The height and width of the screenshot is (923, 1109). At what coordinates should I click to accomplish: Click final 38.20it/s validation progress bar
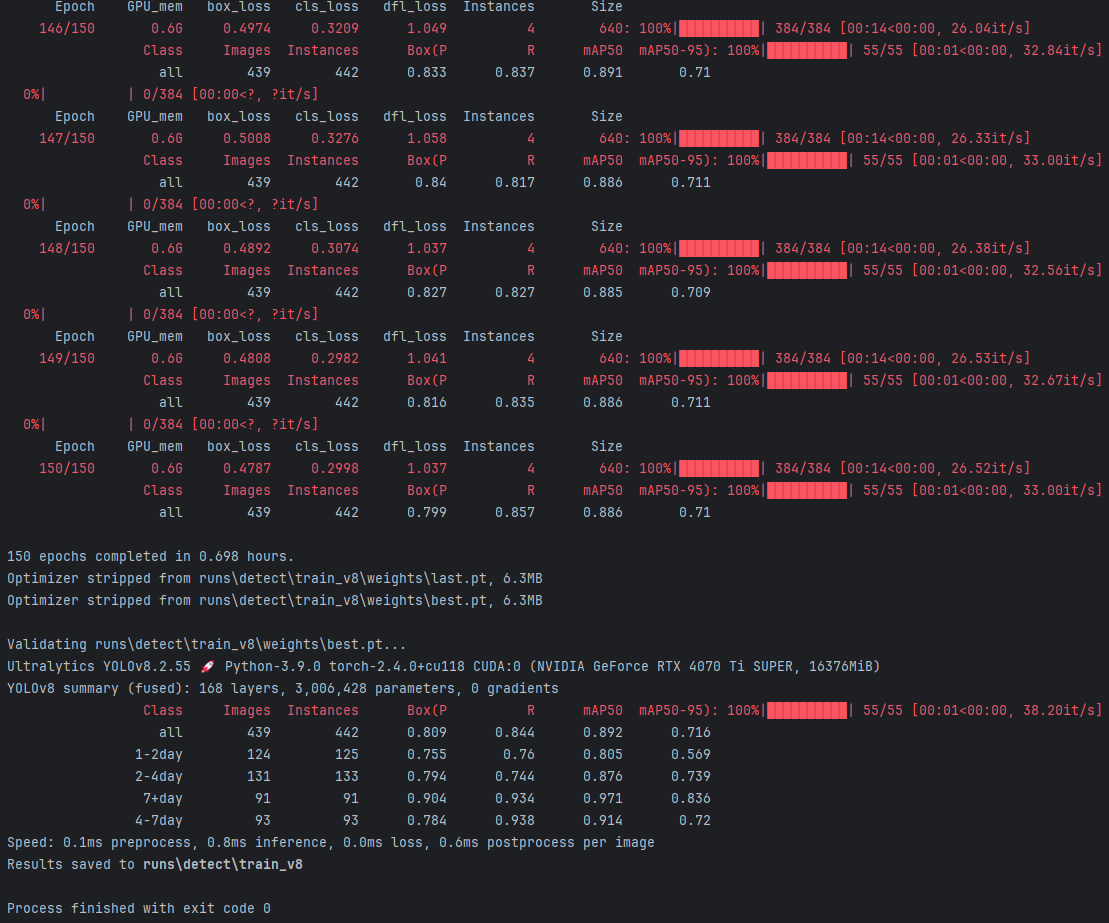(806, 710)
